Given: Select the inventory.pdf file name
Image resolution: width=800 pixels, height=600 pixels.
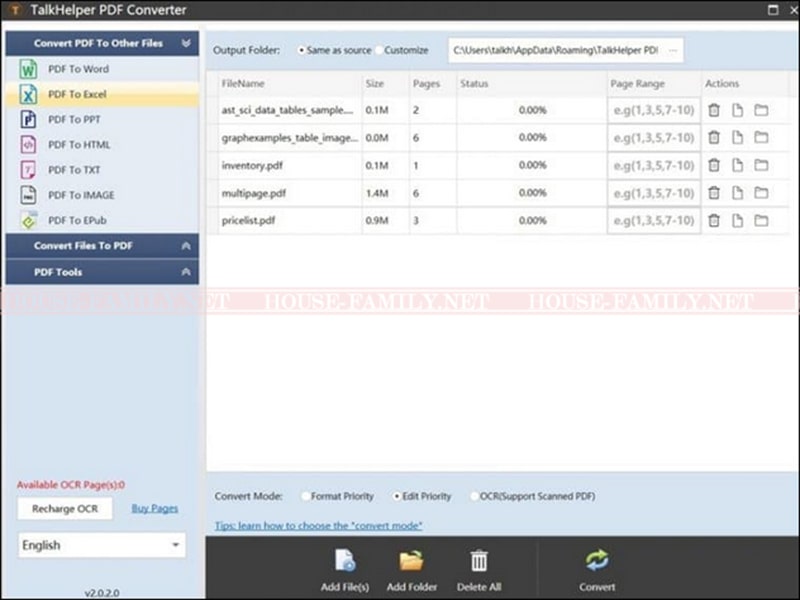Looking at the screenshot, I should tap(252, 166).
